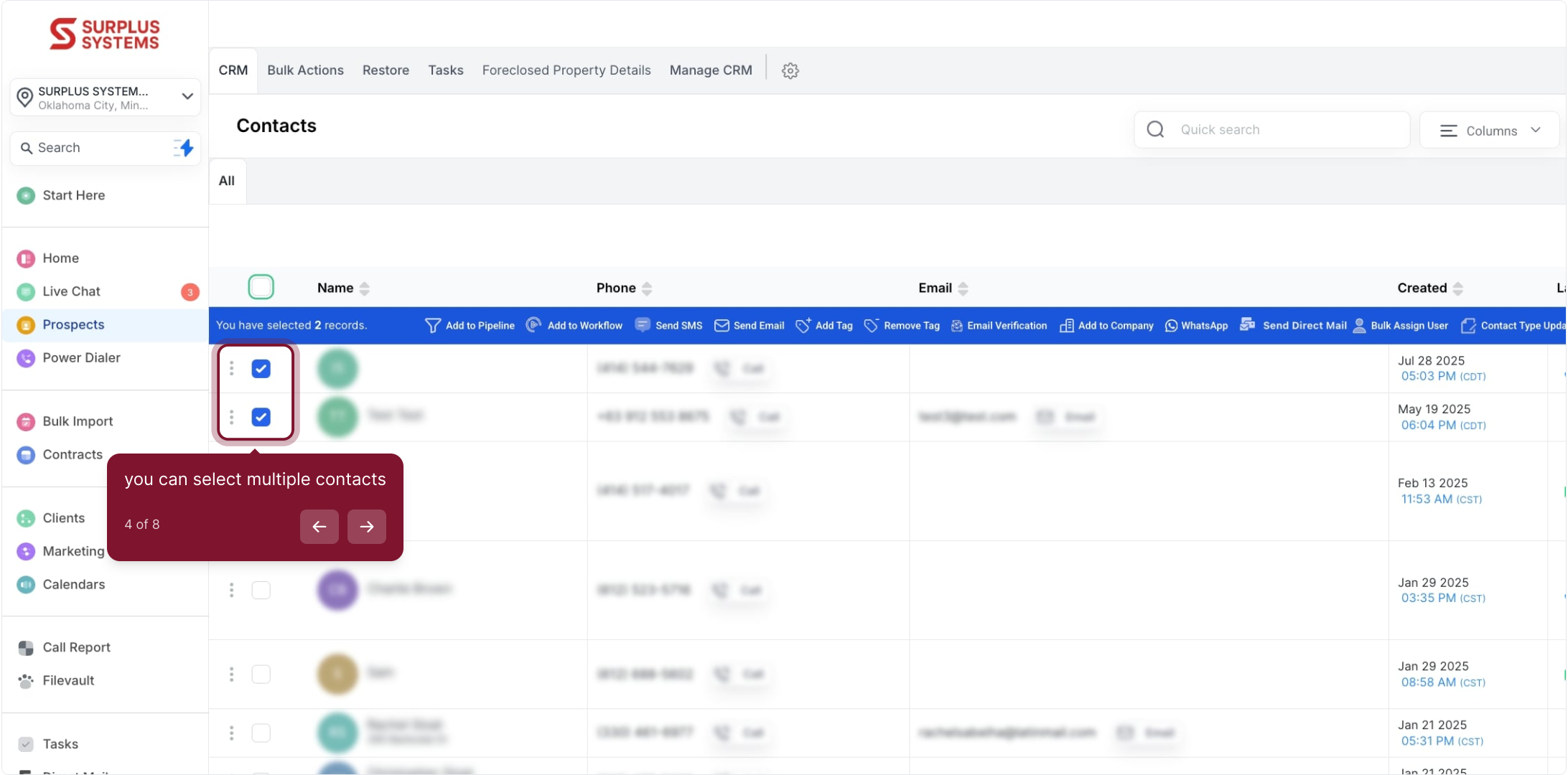Click the Send SMS bulk action icon
The image size is (1568, 775).
tap(643, 325)
